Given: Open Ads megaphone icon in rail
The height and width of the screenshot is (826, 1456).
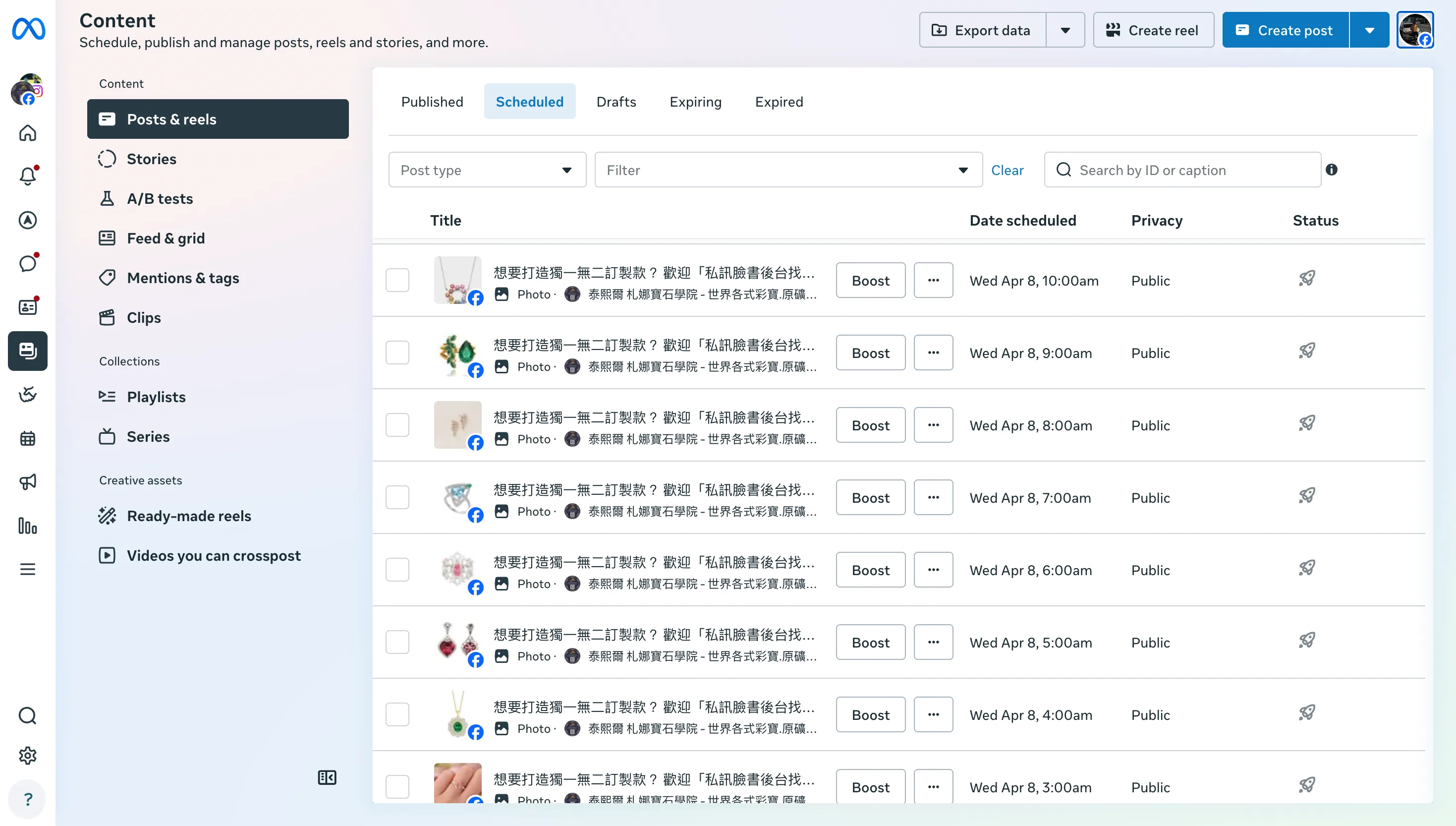Looking at the screenshot, I should [x=28, y=481].
